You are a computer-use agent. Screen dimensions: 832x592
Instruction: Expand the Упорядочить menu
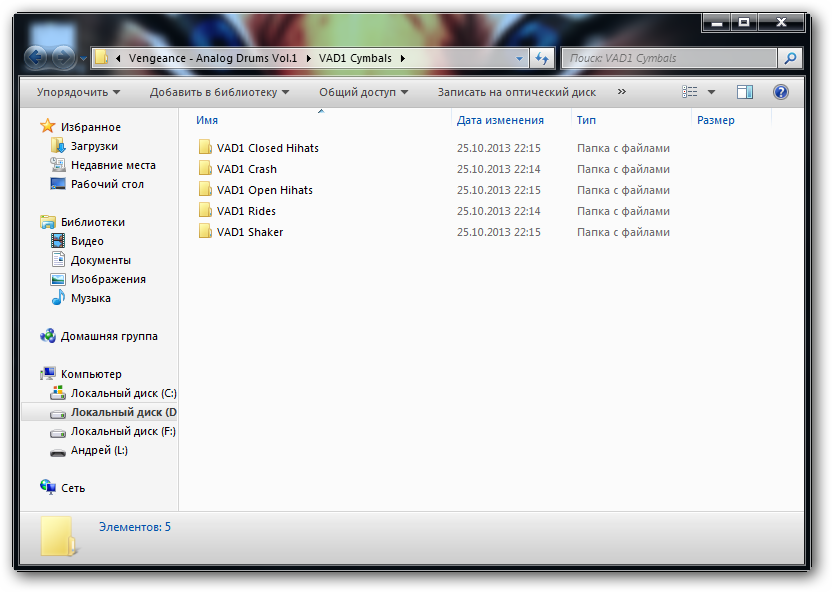click(x=78, y=92)
